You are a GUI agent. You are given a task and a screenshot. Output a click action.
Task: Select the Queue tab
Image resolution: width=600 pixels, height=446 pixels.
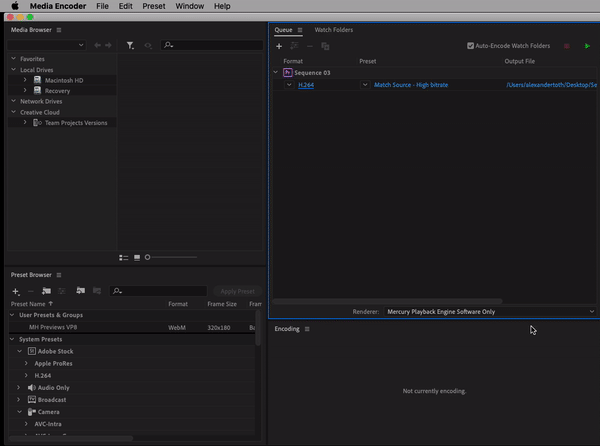(283, 30)
